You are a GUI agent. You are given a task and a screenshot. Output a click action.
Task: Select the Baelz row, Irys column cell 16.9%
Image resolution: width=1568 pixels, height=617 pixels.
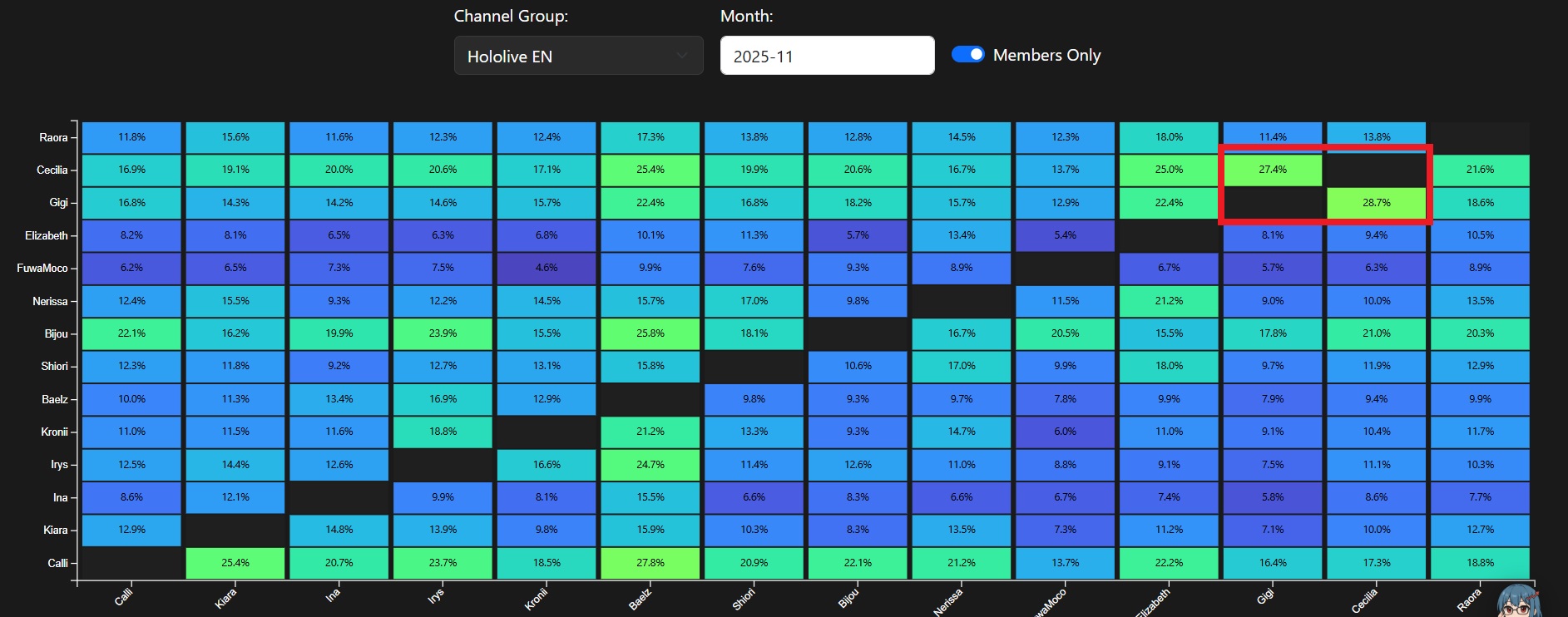pos(443,399)
